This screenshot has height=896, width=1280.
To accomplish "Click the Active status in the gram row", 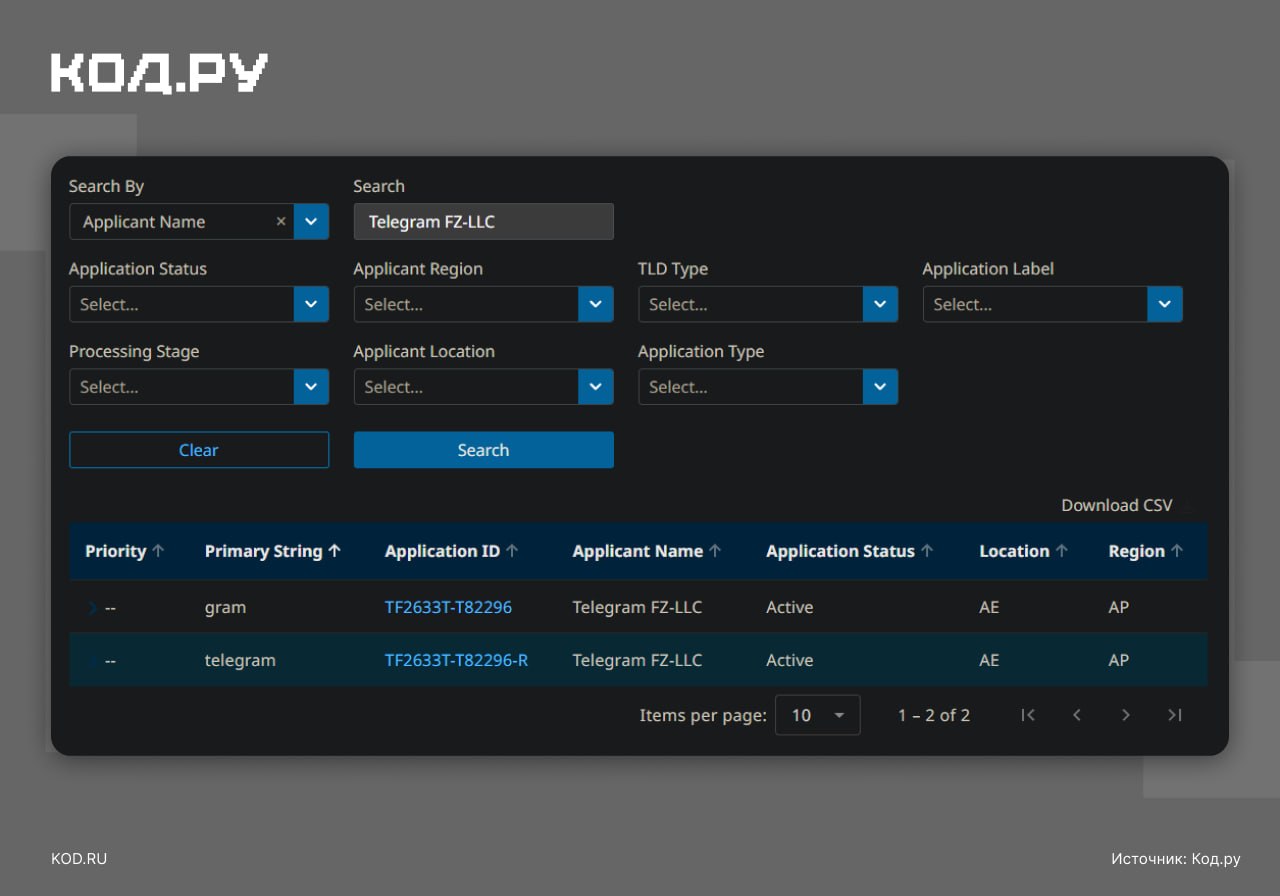I will 790,607.
